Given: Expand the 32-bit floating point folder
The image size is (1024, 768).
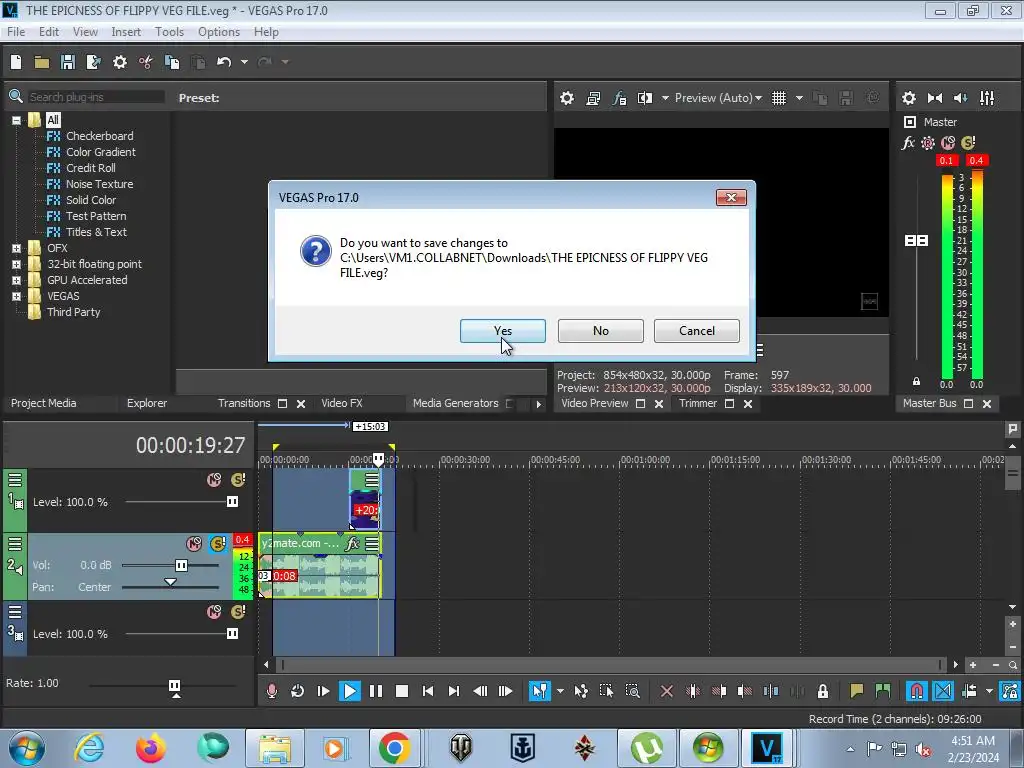Looking at the screenshot, I should (16, 264).
